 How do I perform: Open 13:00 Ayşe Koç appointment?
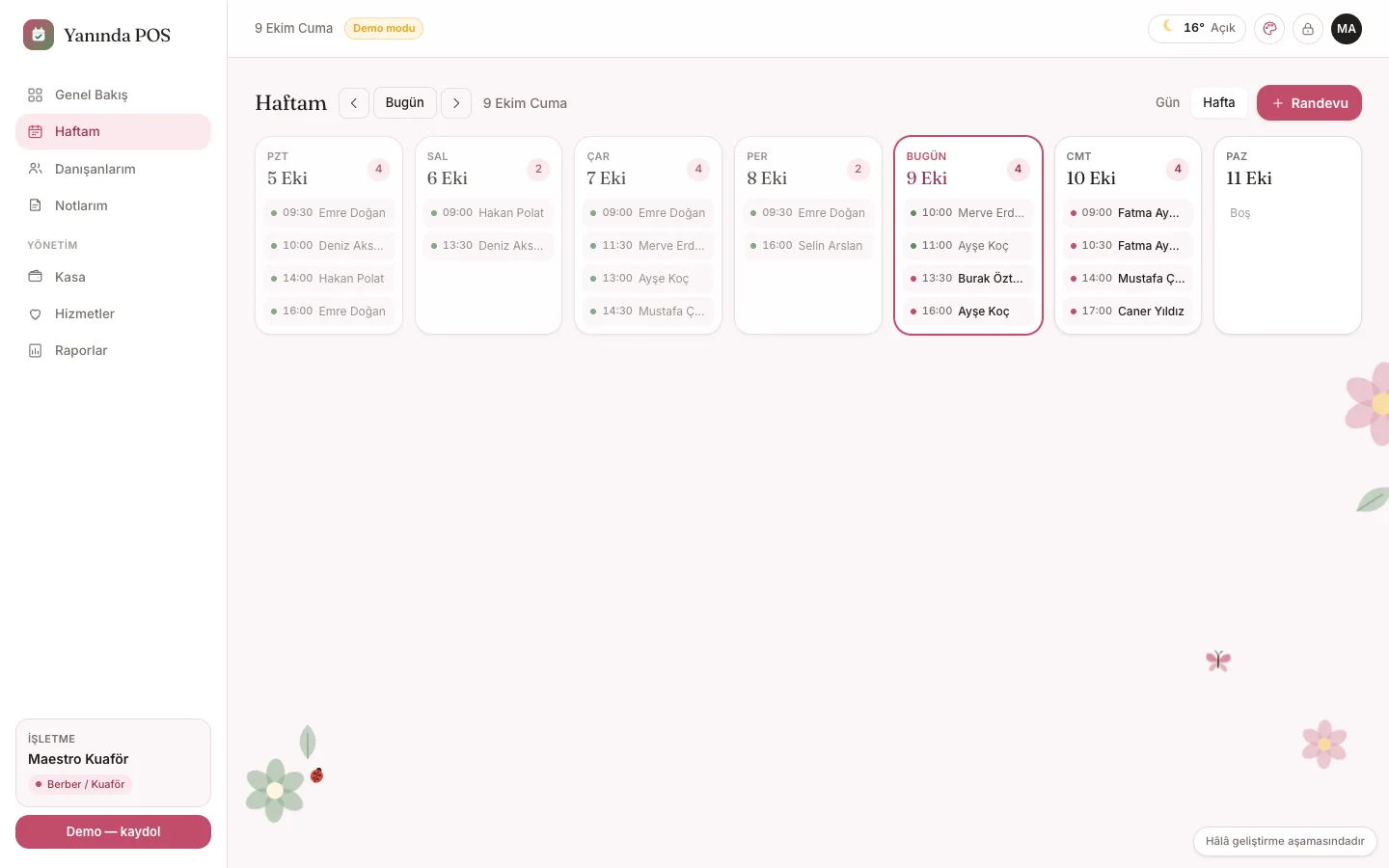pyautogui.click(x=648, y=279)
